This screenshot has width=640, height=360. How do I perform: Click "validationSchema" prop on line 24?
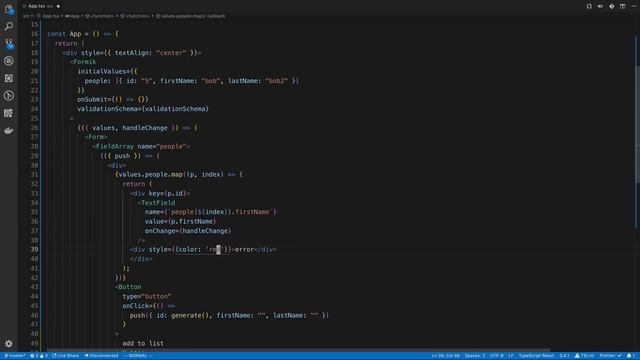(x=107, y=109)
